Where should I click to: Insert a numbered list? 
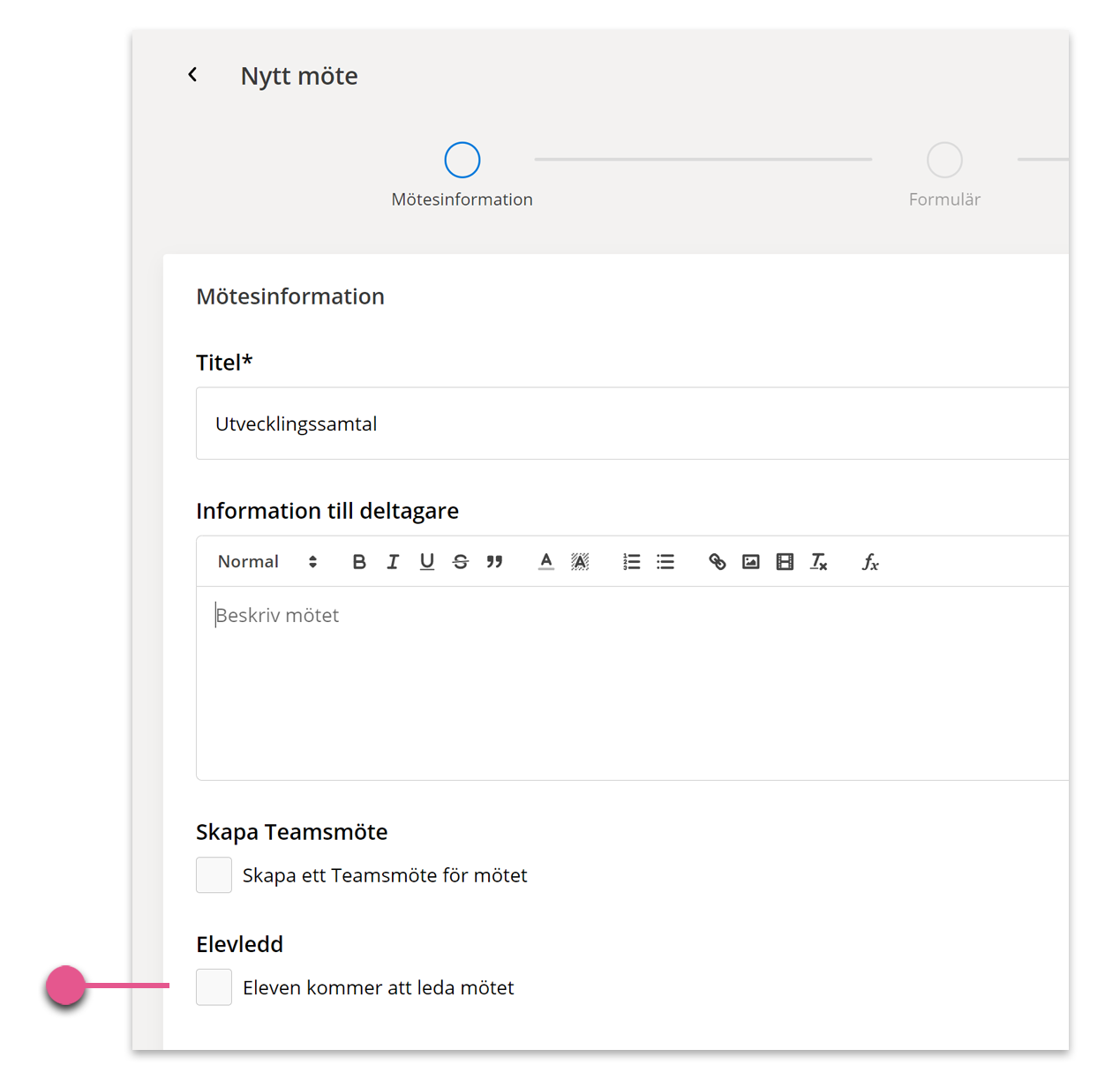tap(632, 562)
